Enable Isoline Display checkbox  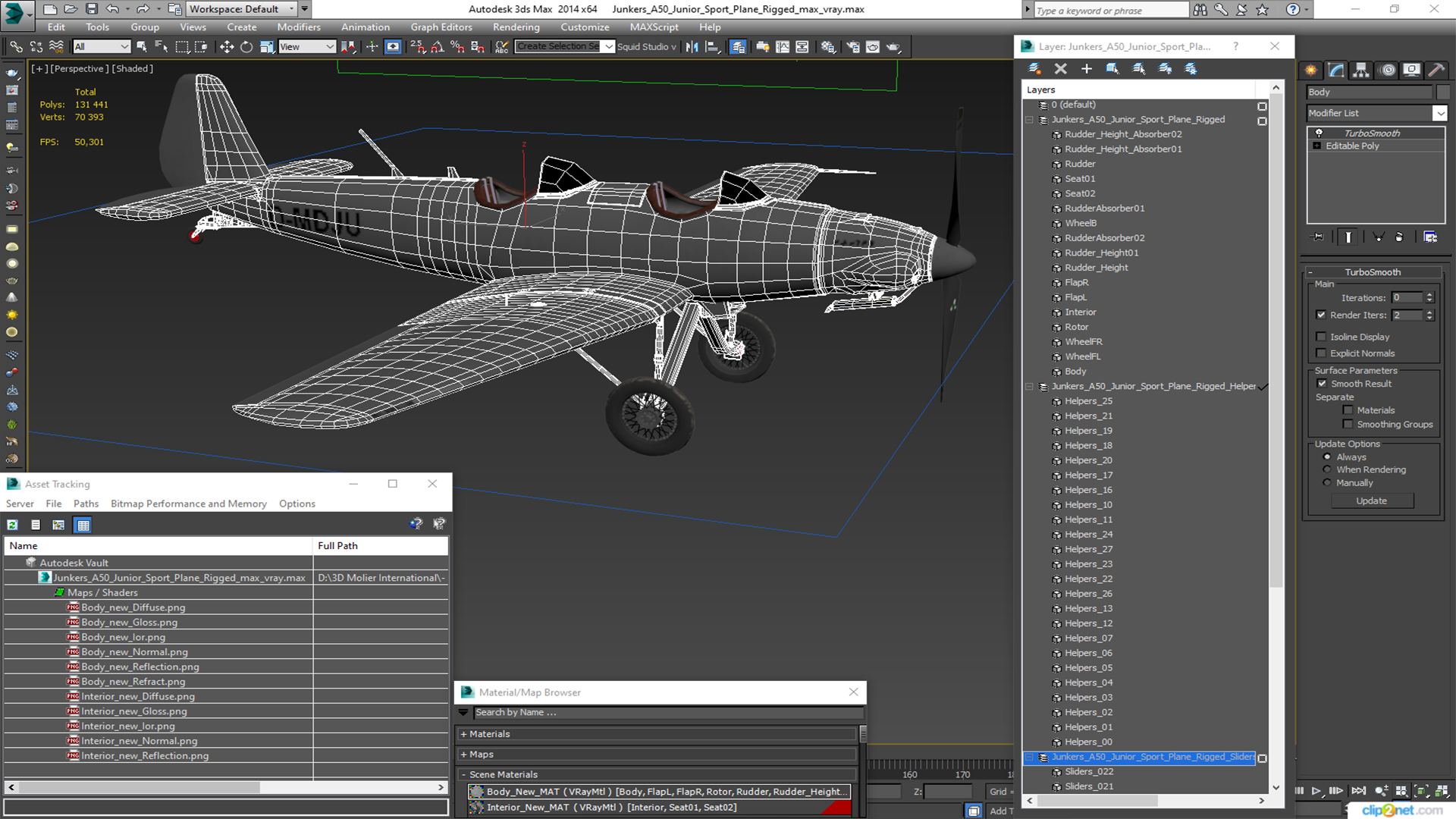pyautogui.click(x=1321, y=337)
